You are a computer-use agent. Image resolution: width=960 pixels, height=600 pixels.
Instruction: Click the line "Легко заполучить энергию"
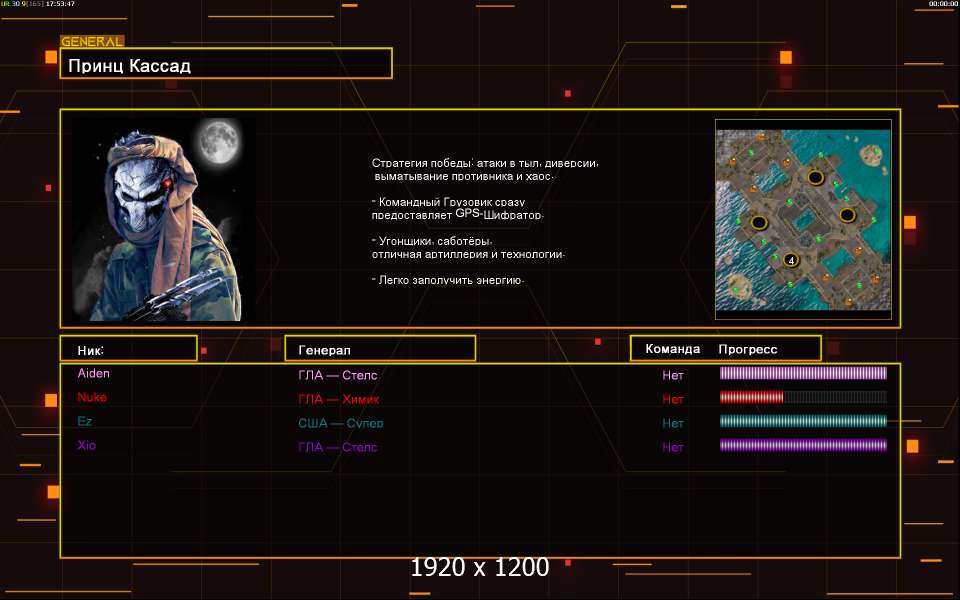pos(448,280)
